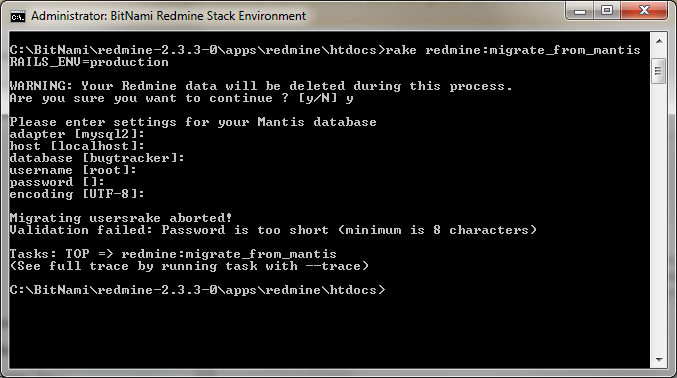Screen dimensions: 677x378
Task: Minimize the BitNami Redmine Stack window
Action: 579,11
